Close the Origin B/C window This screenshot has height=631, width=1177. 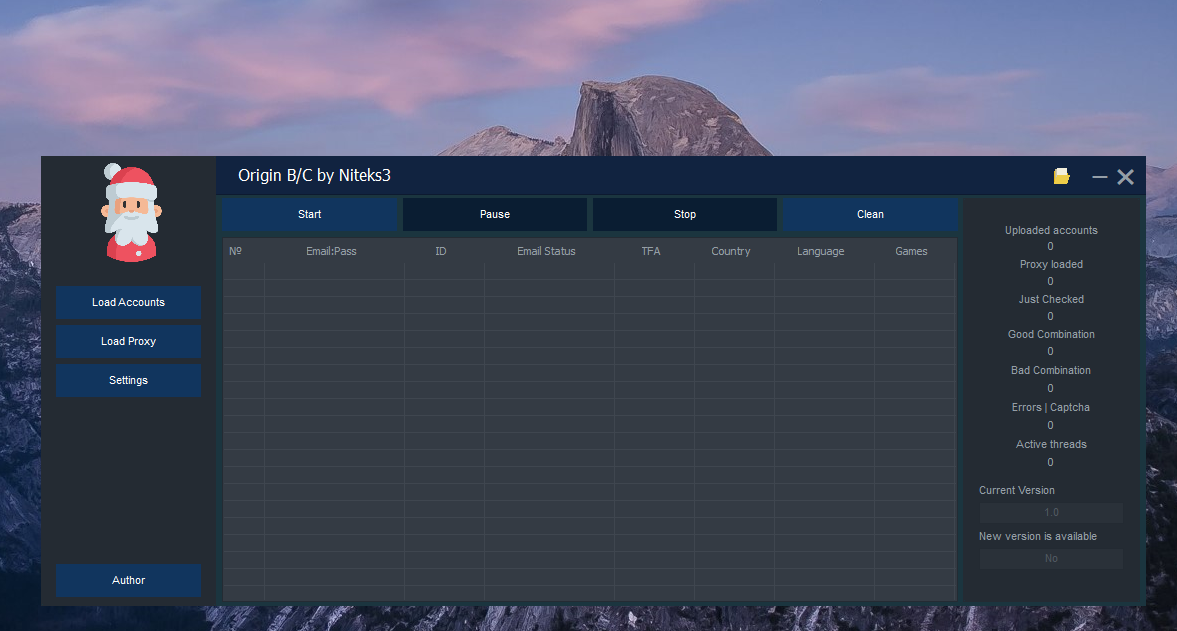click(x=1125, y=177)
